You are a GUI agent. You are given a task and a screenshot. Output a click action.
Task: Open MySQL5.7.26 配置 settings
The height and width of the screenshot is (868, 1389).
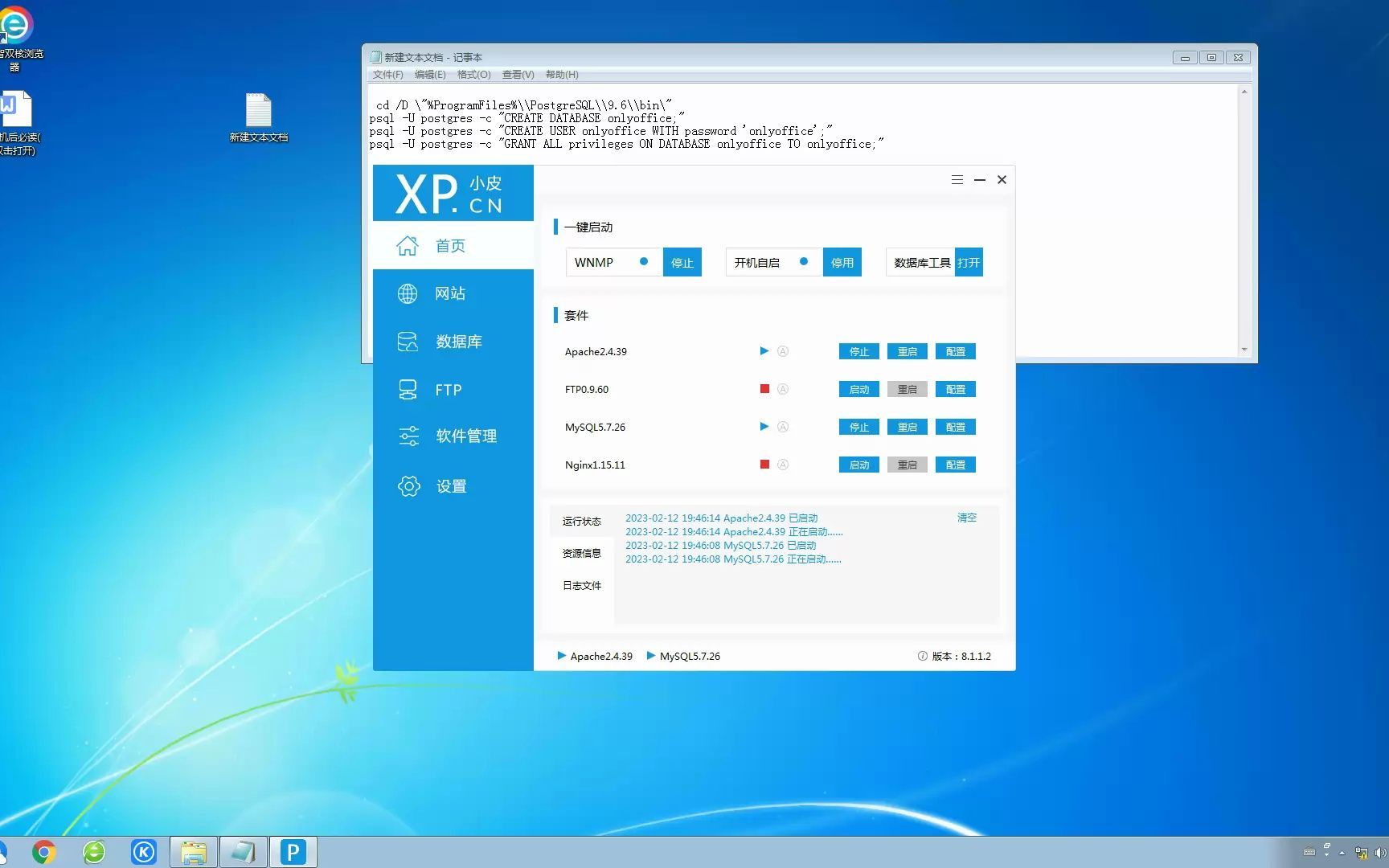[955, 427]
